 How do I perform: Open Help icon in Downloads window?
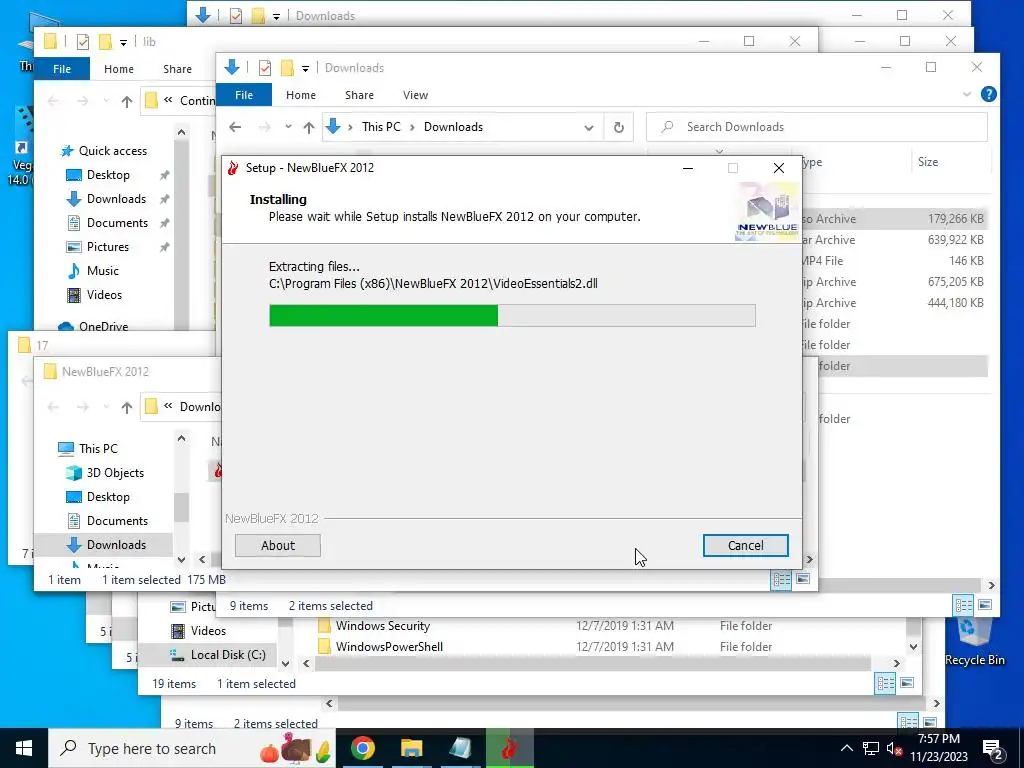tap(989, 95)
